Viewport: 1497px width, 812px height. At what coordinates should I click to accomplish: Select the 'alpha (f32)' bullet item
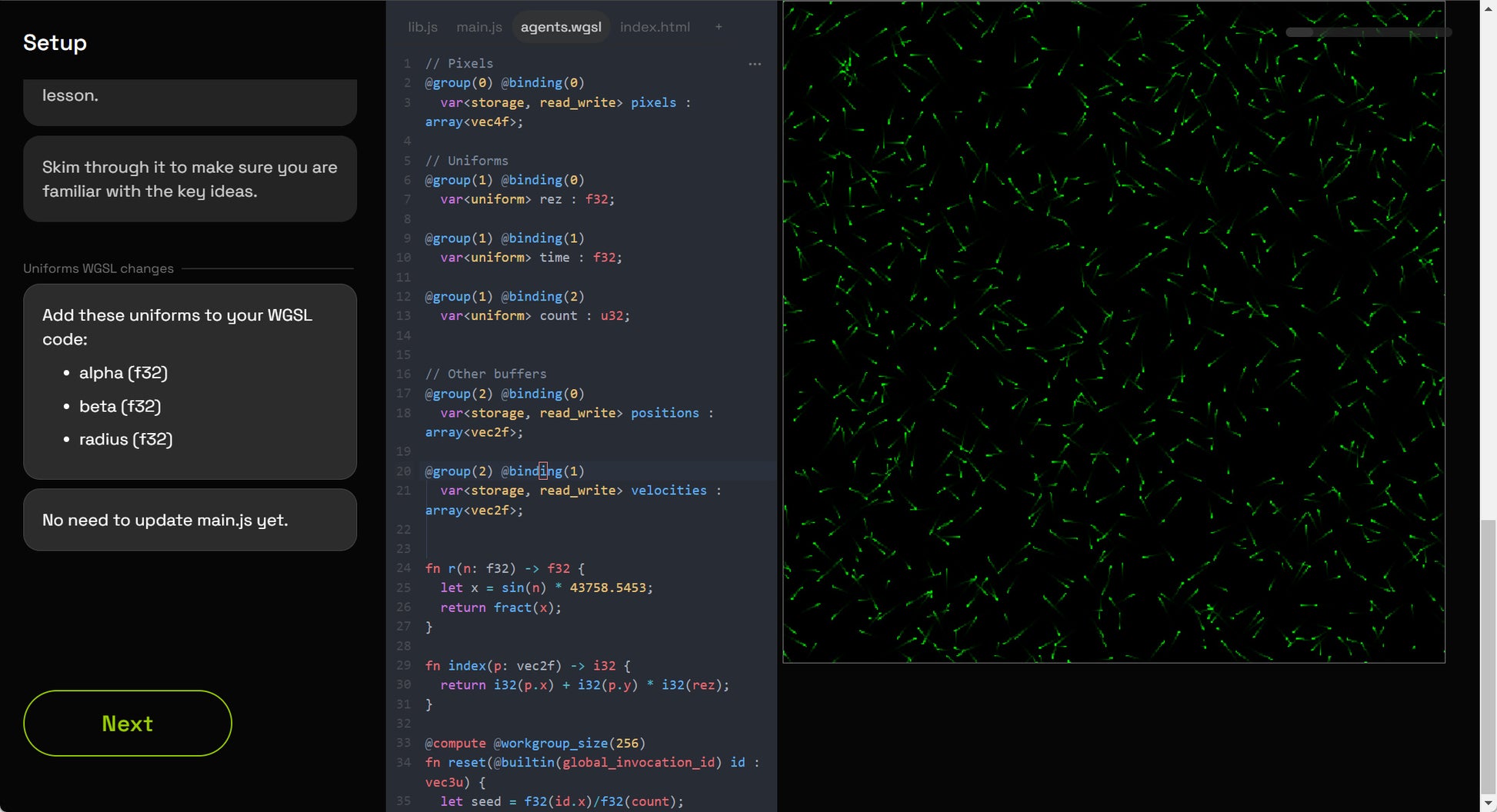point(123,373)
